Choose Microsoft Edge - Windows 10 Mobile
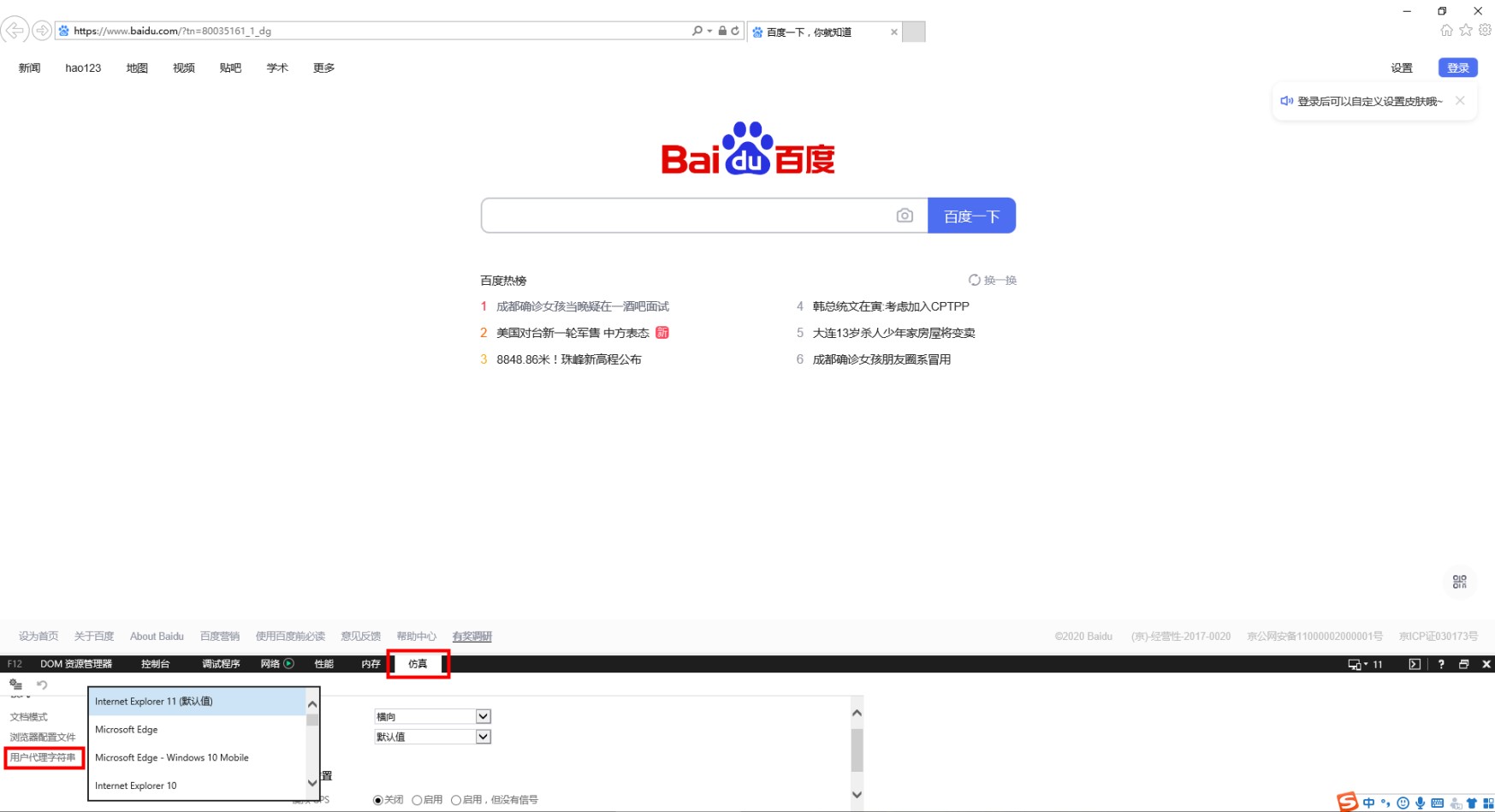 197,758
